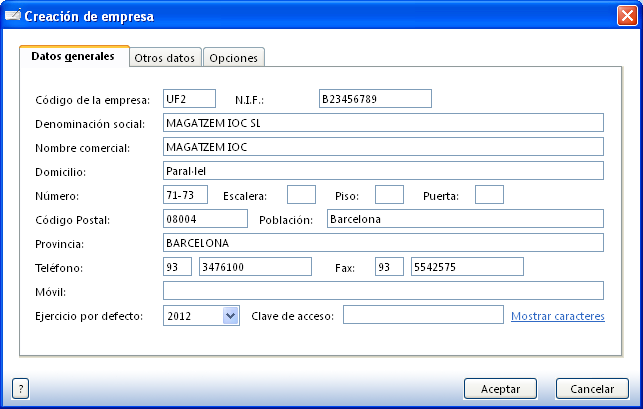Focus the N.I.F. input field
The height and width of the screenshot is (409, 643).
374,98
